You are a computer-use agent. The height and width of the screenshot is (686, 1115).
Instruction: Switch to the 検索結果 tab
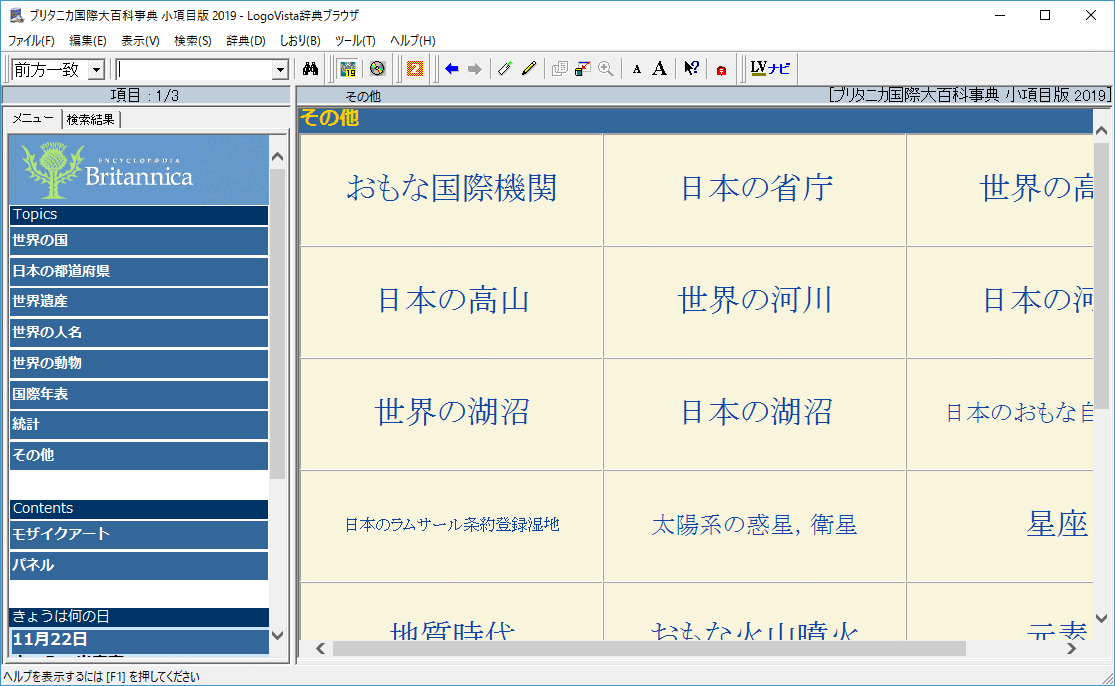click(90, 119)
